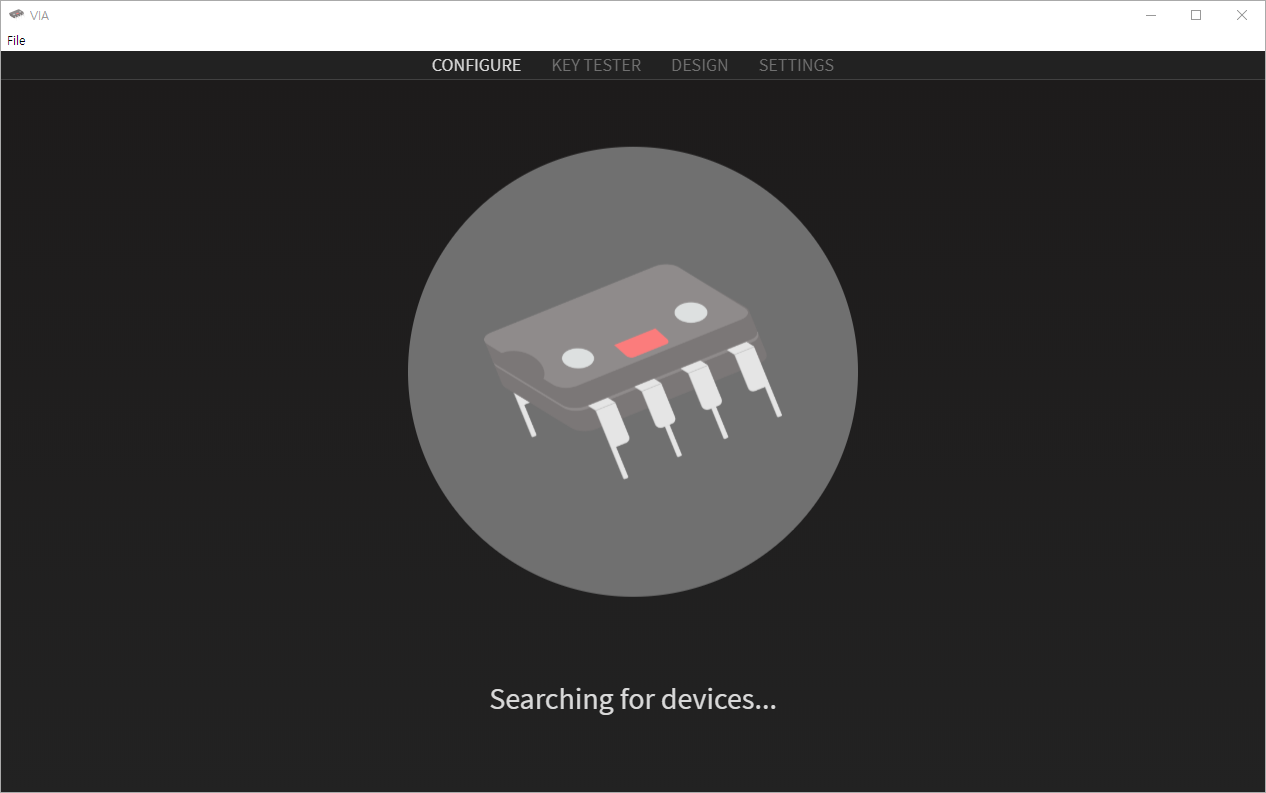Click the red mouth on the chip

point(642,343)
